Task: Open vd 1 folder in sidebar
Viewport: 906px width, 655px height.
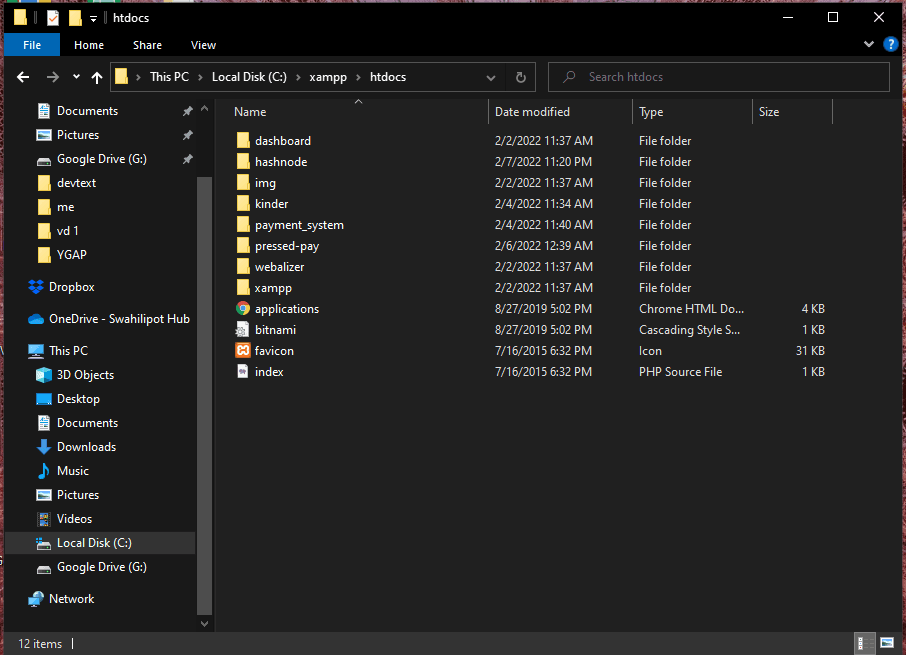Action: (x=68, y=231)
